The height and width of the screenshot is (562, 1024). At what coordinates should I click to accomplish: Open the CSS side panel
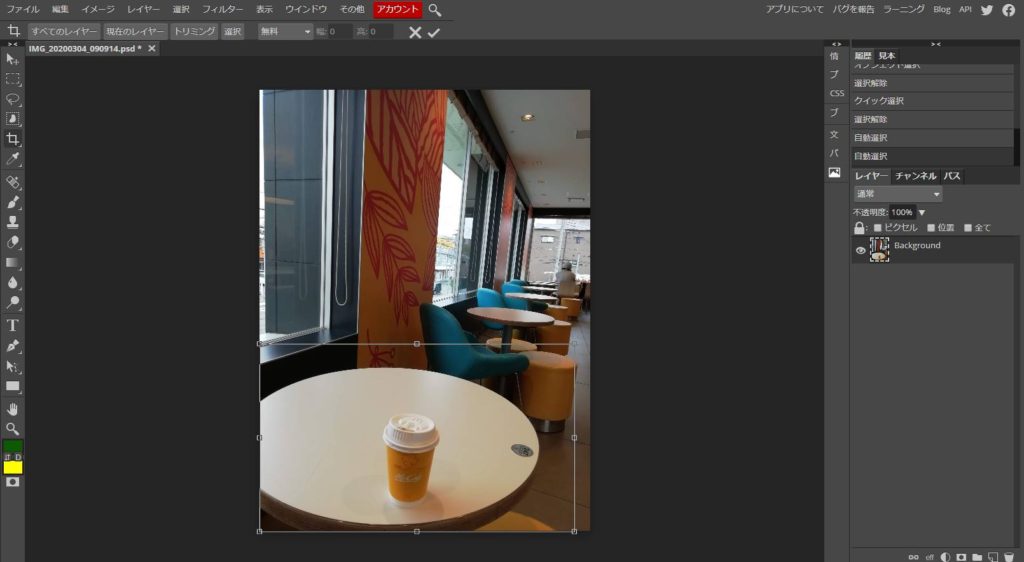[837, 93]
